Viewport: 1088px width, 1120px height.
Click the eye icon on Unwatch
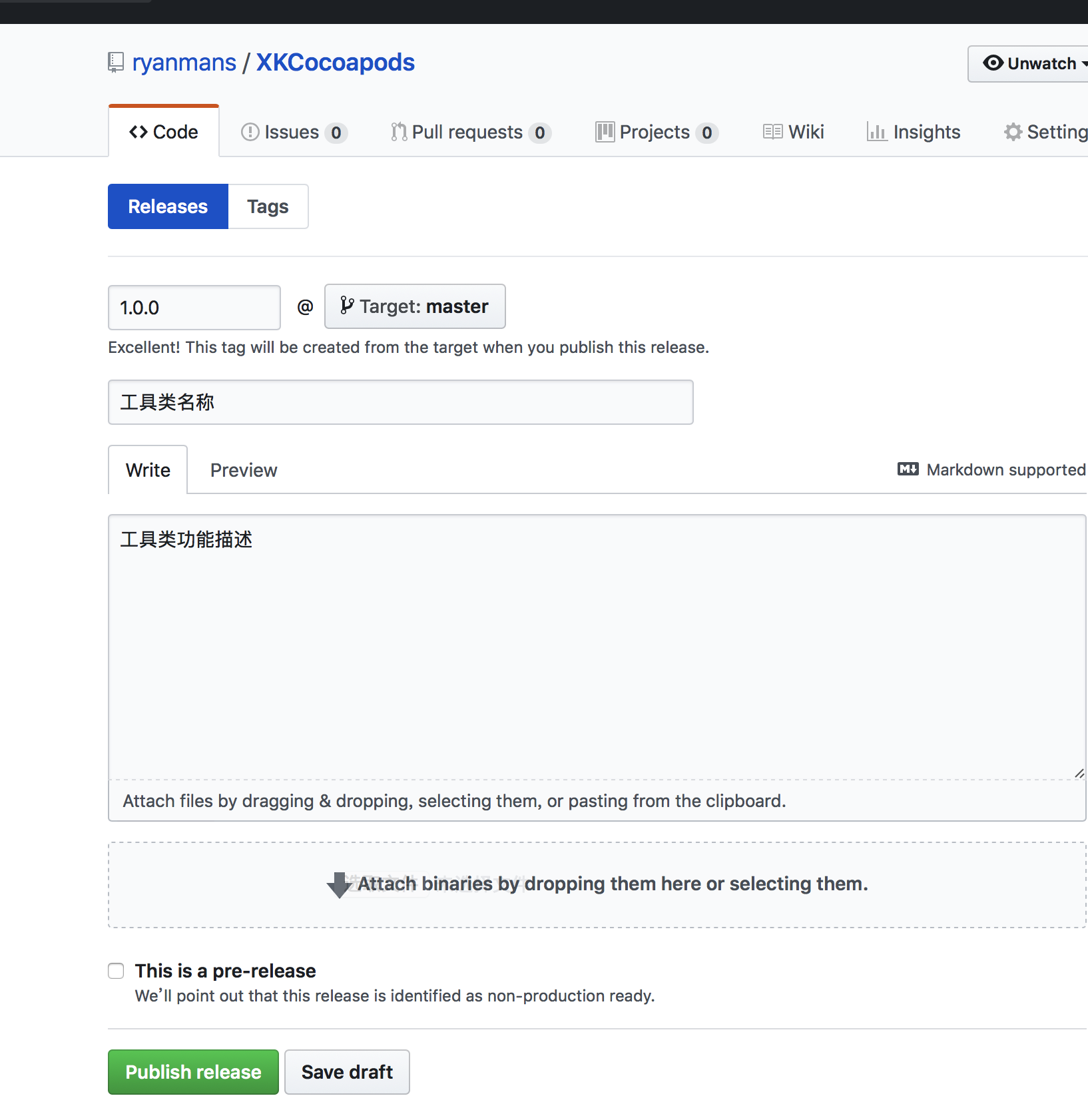click(x=993, y=63)
